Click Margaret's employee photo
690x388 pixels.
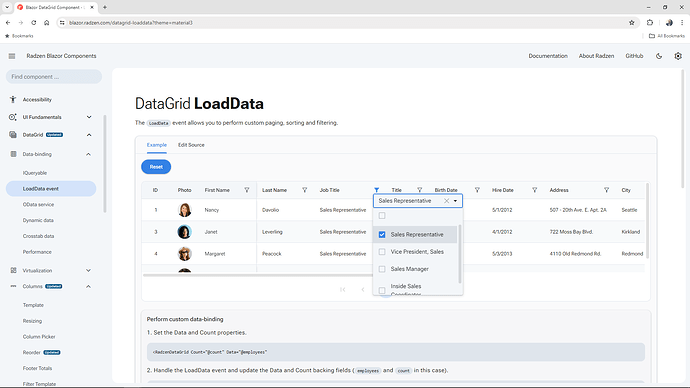(x=184, y=254)
